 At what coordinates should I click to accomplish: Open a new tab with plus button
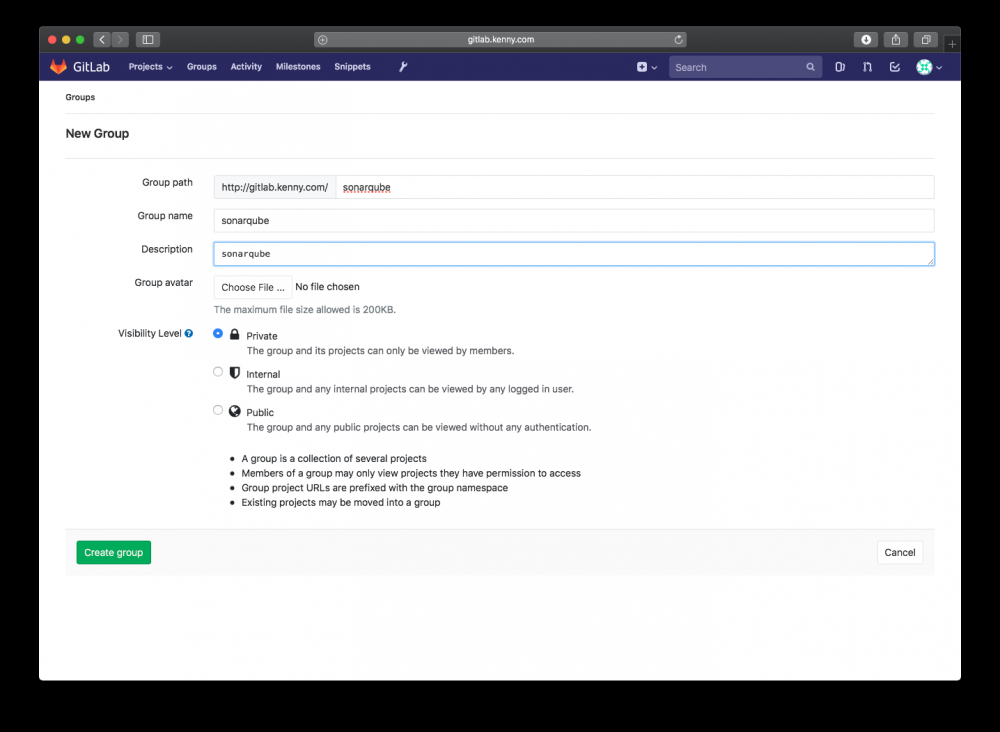point(952,44)
